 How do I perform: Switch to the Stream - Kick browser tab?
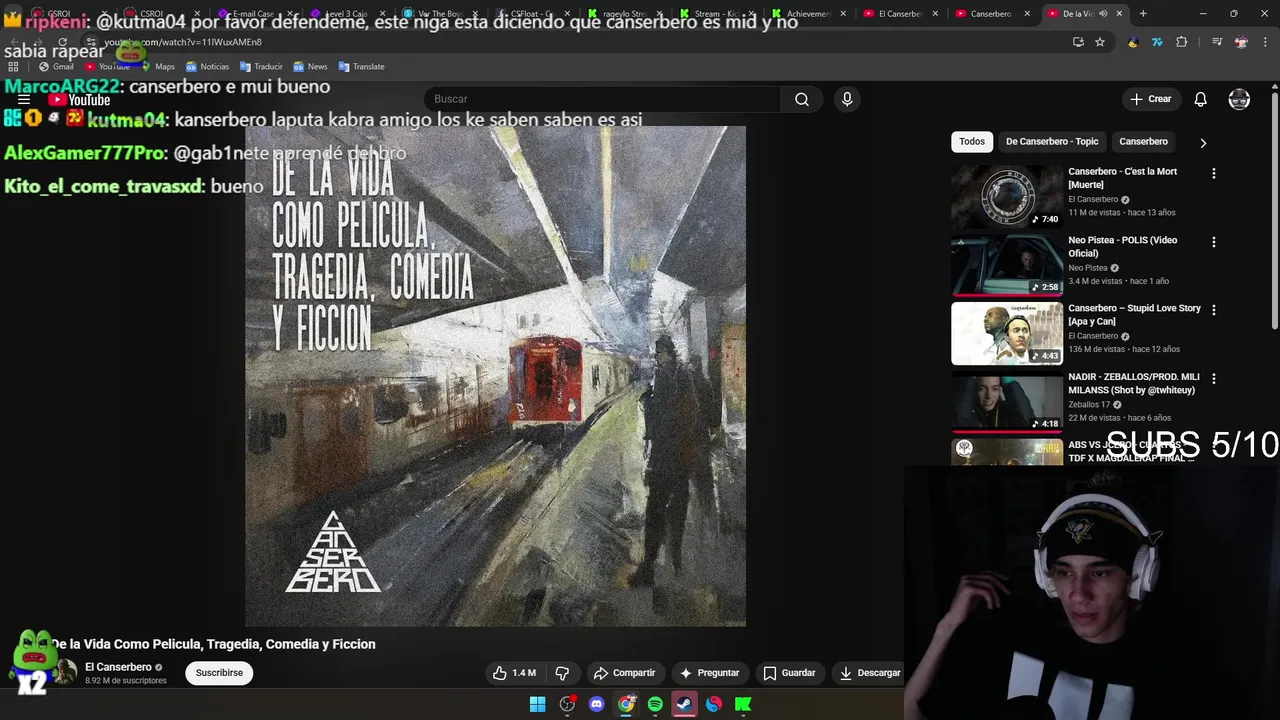coord(716,13)
